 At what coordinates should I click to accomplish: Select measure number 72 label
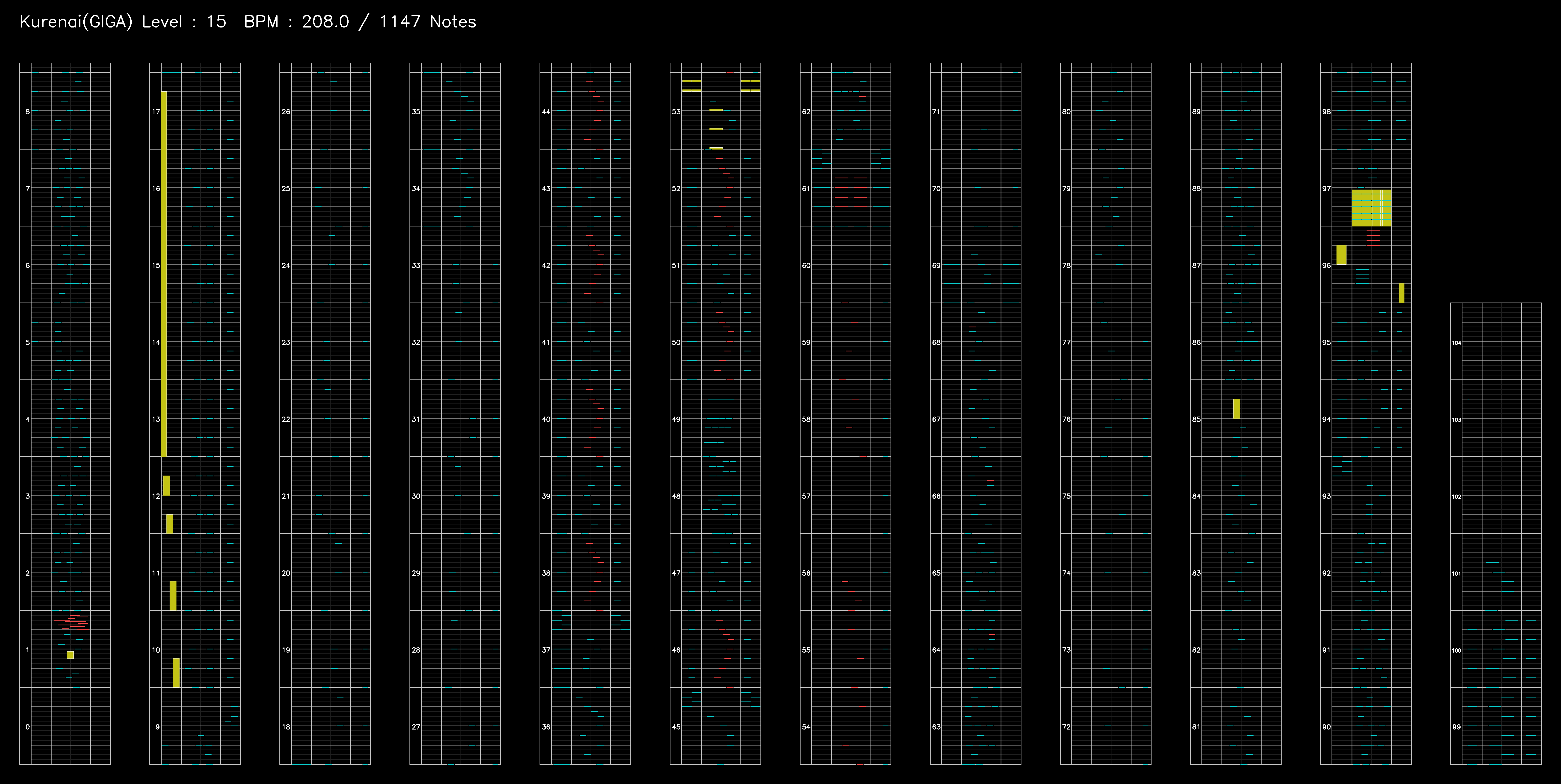point(1067,726)
